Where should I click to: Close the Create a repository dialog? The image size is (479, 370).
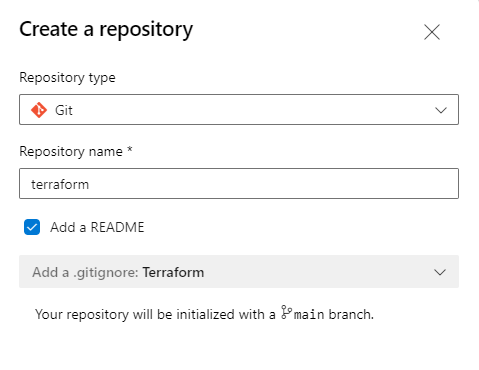(432, 32)
